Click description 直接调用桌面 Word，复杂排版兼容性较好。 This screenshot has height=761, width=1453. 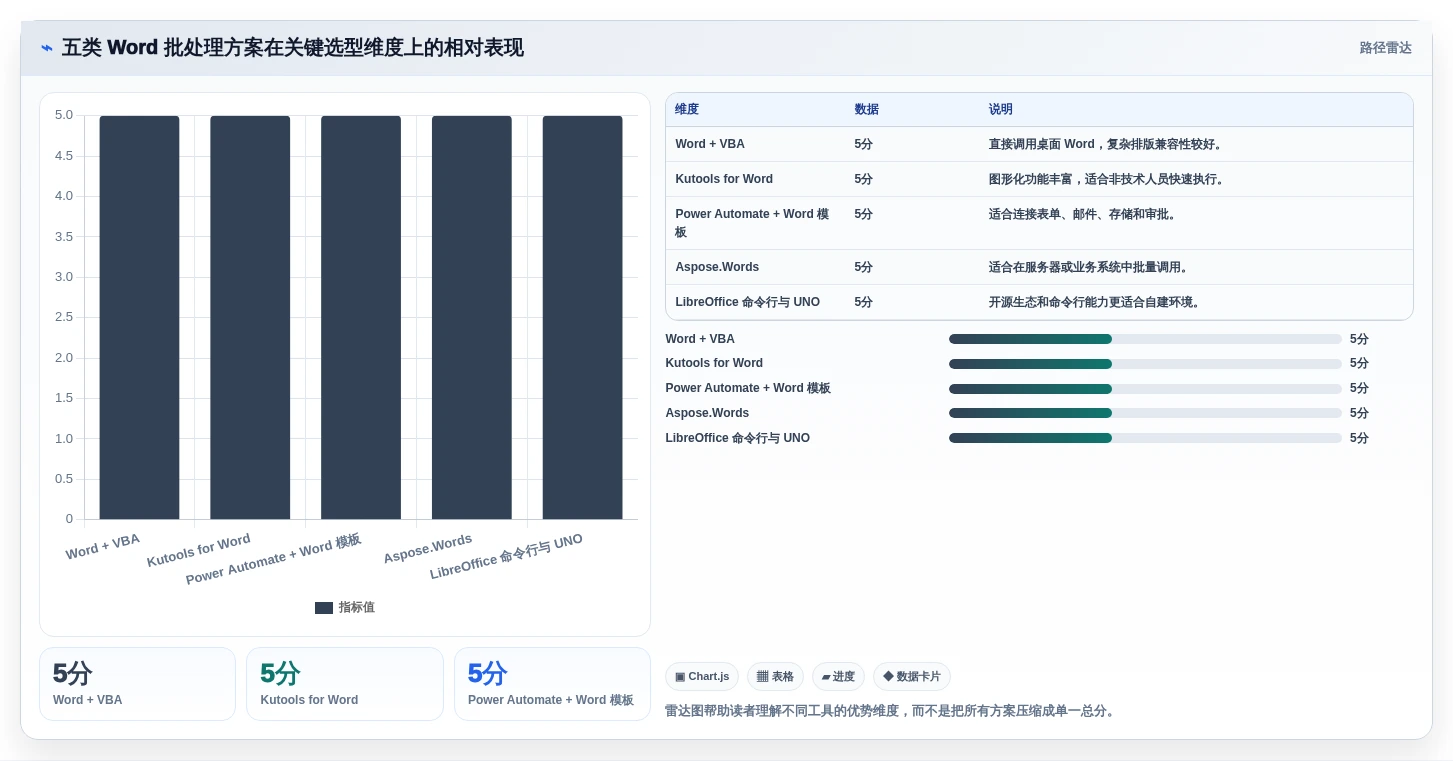tap(1108, 144)
